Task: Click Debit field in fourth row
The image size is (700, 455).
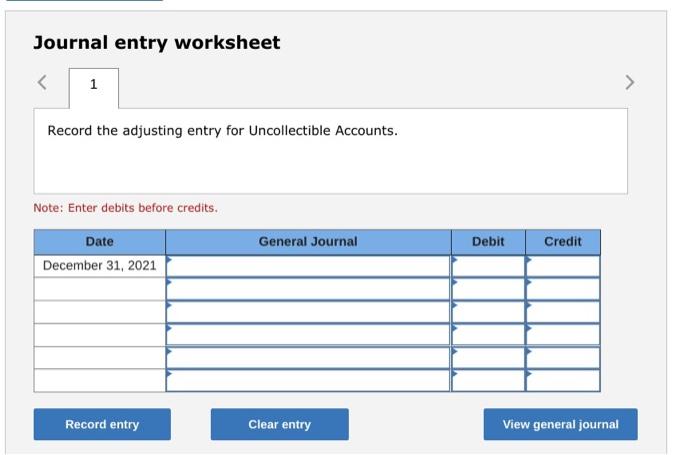Action: 488,334
